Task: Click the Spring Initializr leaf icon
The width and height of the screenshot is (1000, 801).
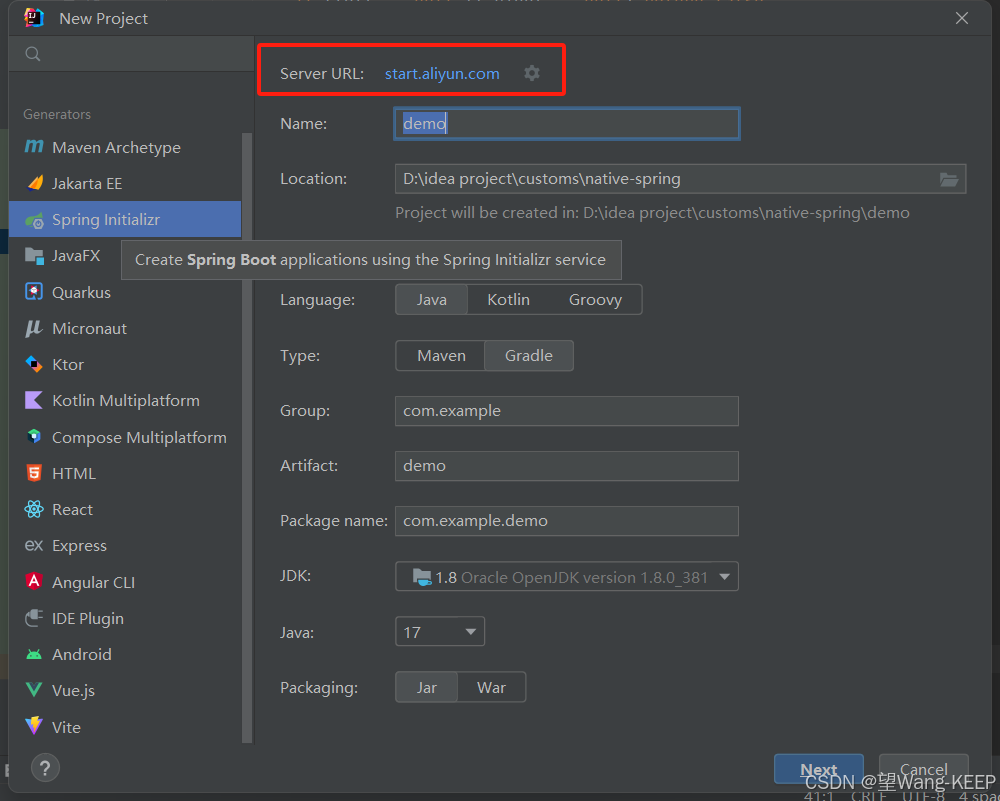Action: coord(34,220)
